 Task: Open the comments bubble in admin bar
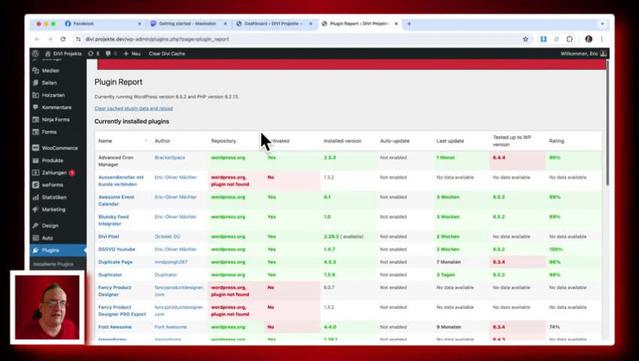click(x=111, y=53)
